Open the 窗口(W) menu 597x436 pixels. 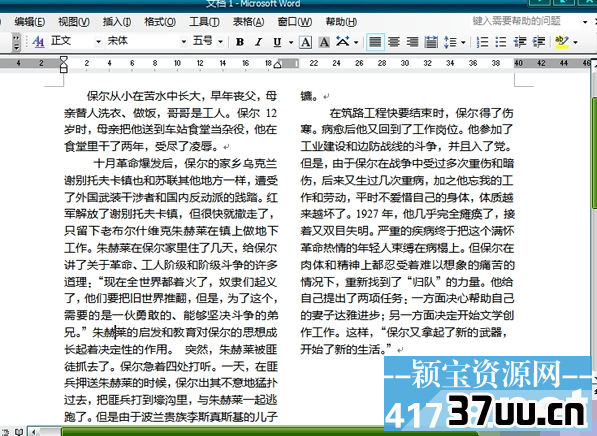pyautogui.click(x=295, y=22)
